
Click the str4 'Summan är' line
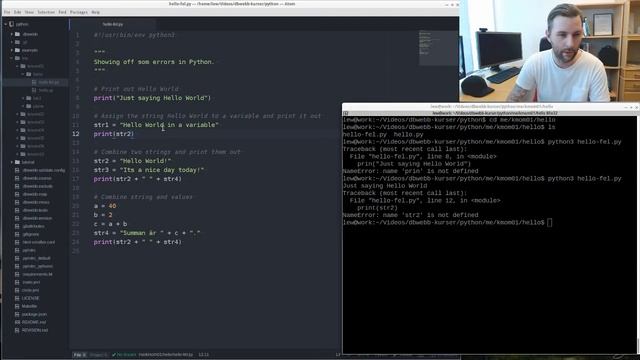147,233
